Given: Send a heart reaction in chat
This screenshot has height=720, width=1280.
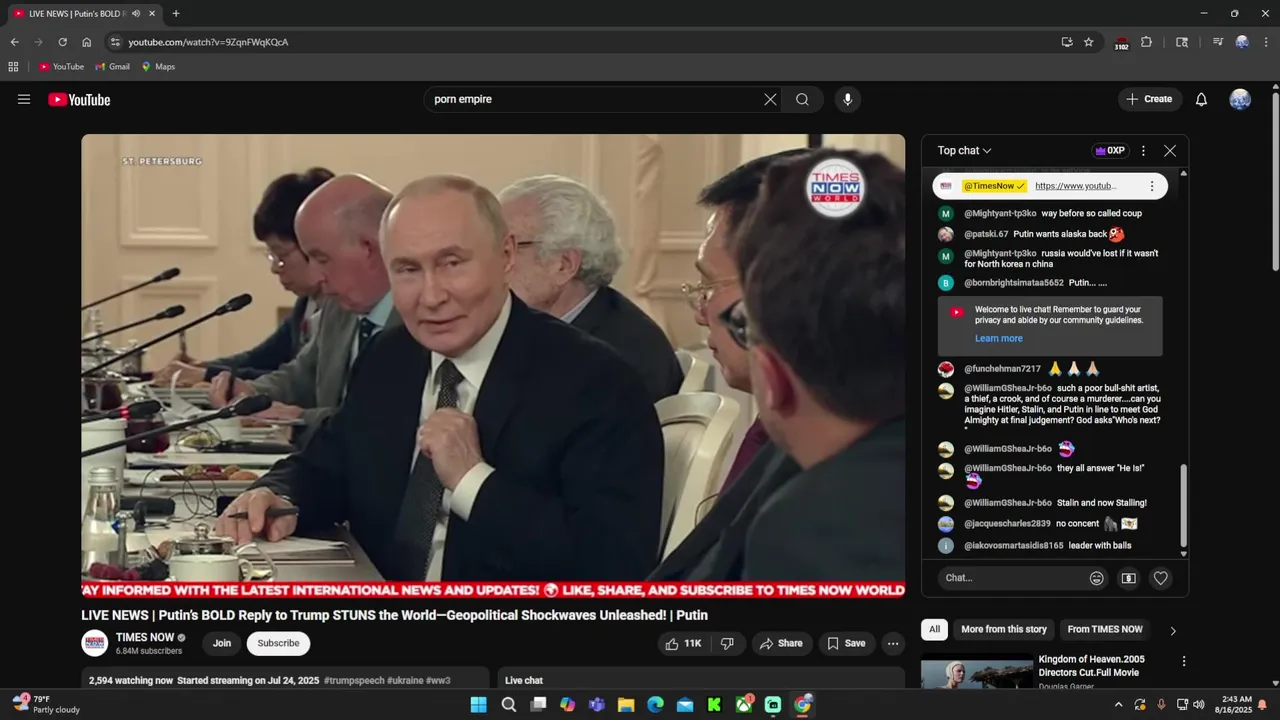Looking at the screenshot, I should click(x=1161, y=578).
